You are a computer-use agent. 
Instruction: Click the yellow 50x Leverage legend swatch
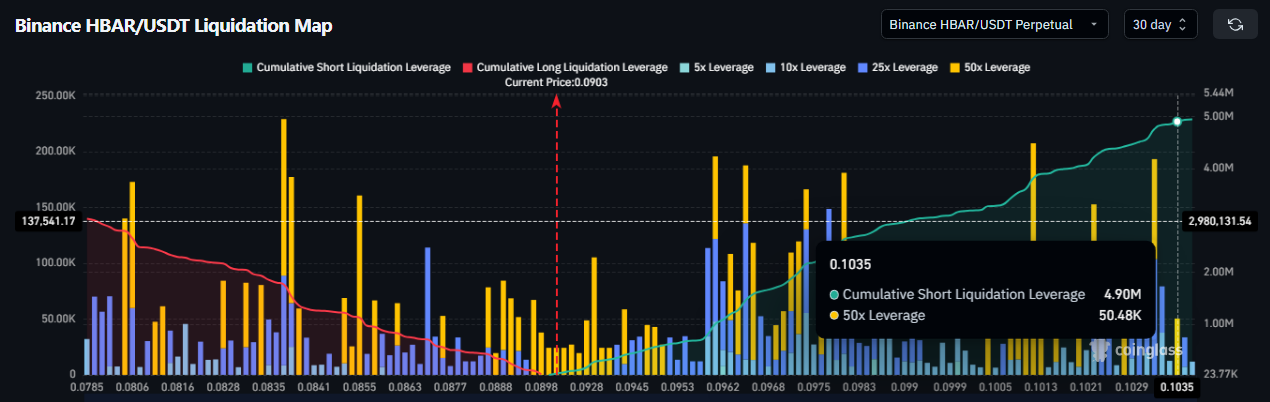click(x=954, y=67)
